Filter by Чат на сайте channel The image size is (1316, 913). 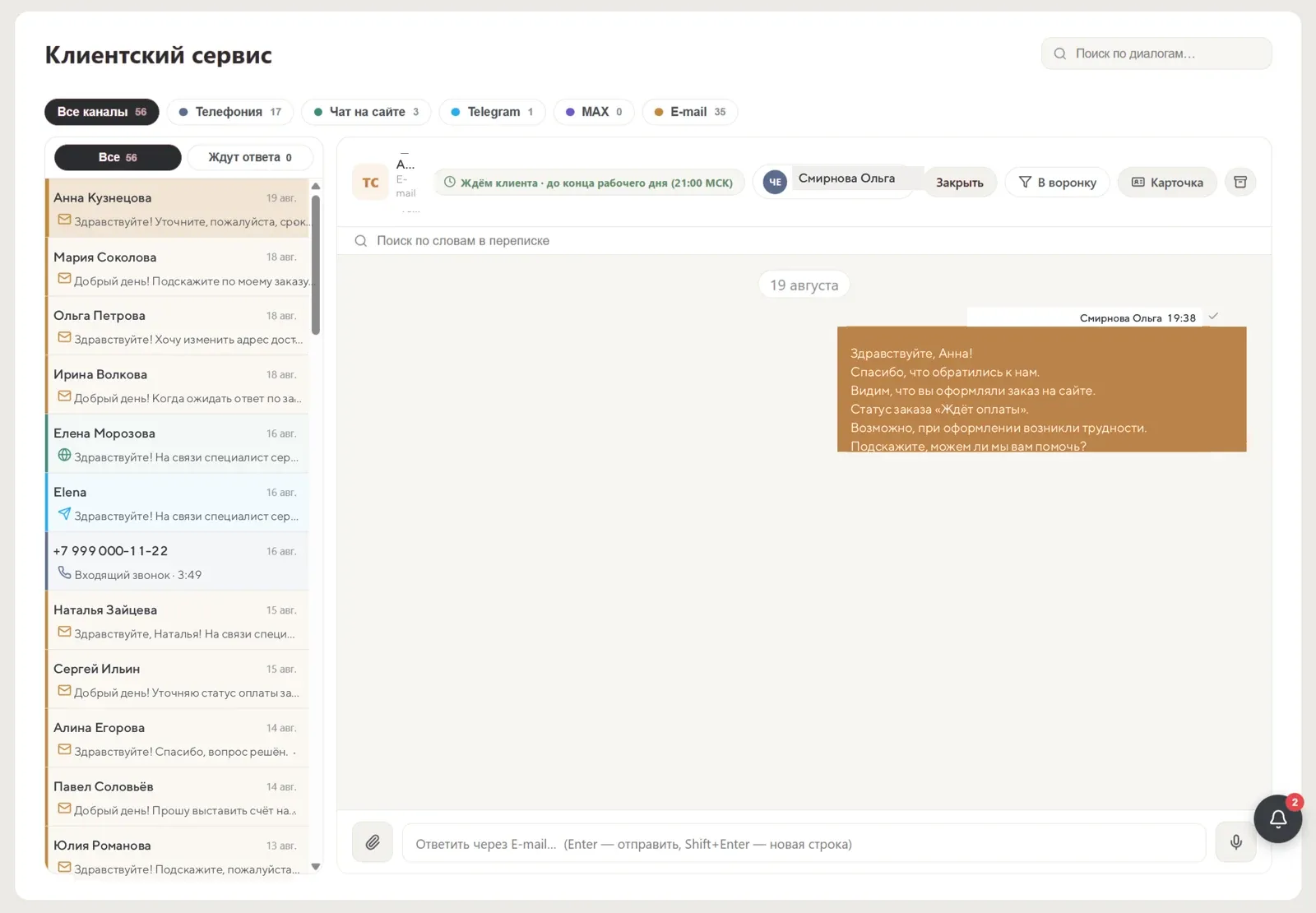coord(366,112)
